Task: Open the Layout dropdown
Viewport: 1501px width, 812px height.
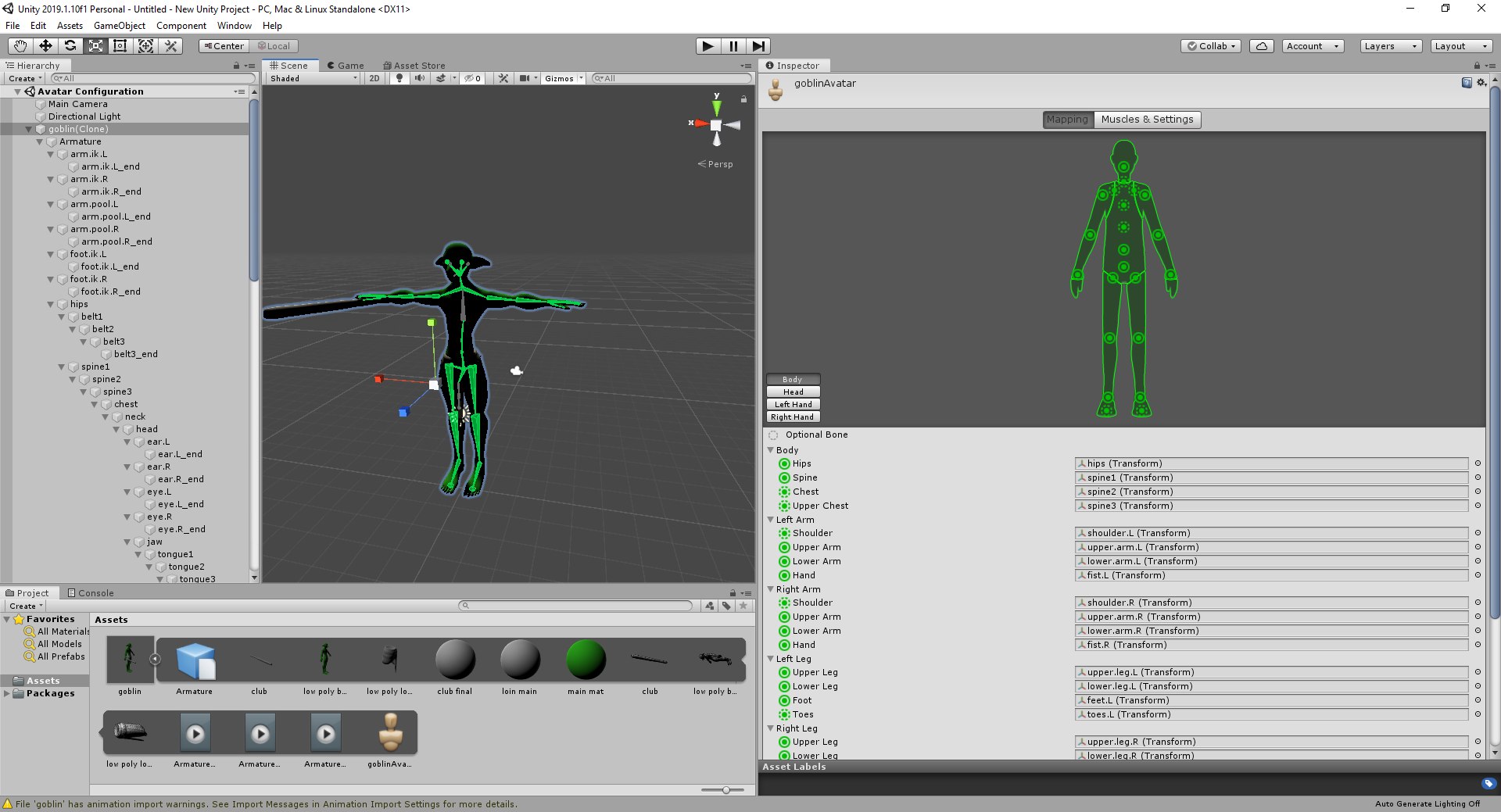Action: click(x=1461, y=46)
